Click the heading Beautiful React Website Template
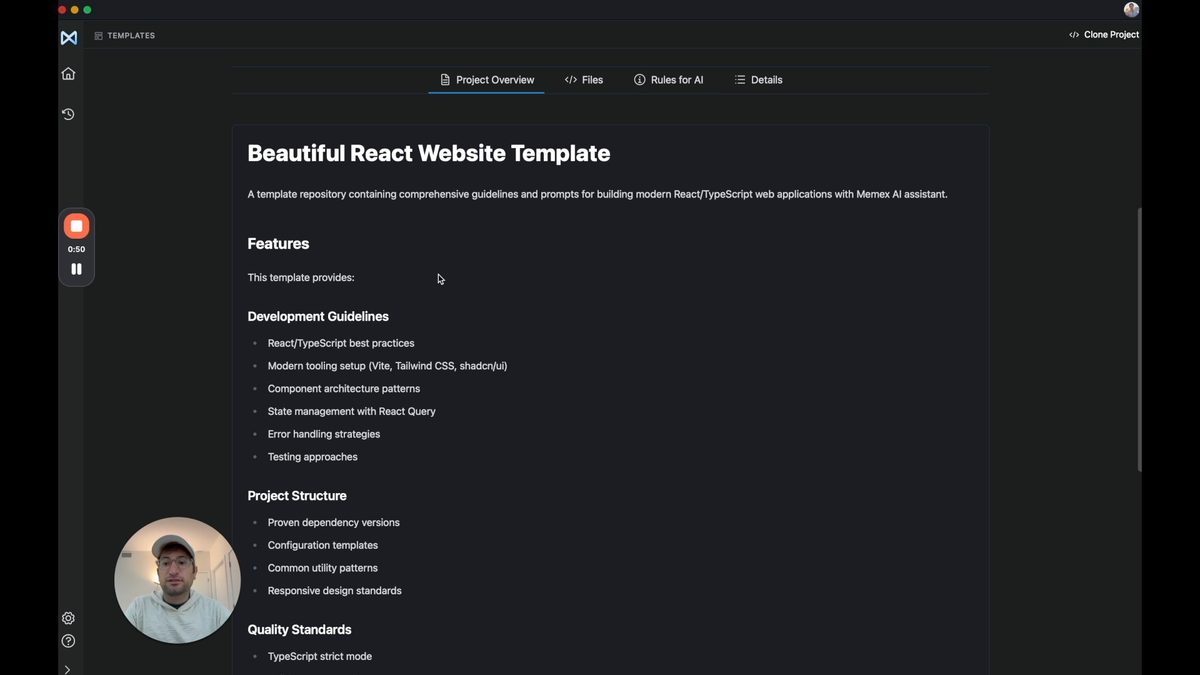Screen dimensions: 1200x675 pyautogui.click(x=429, y=153)
